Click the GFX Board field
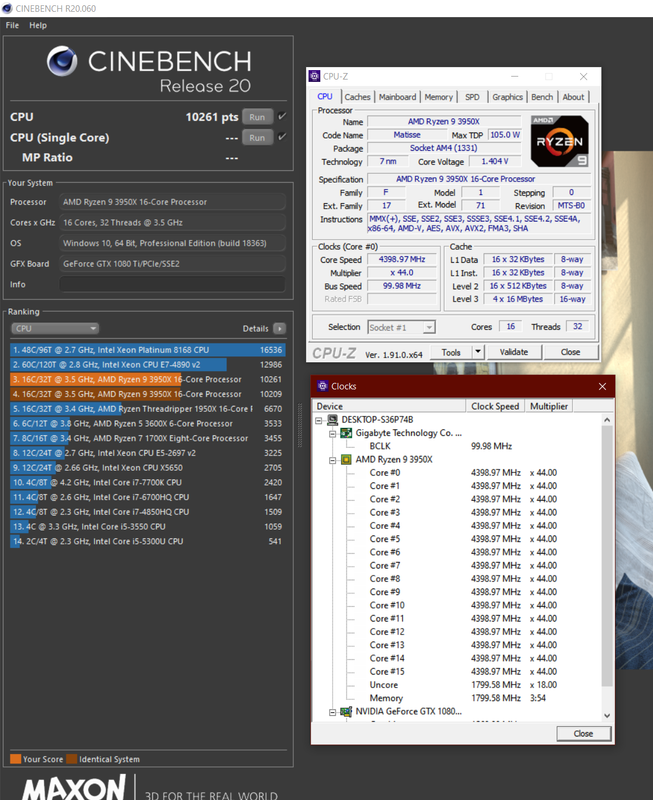This screenshot has height=800, width=653. [172, 264]
